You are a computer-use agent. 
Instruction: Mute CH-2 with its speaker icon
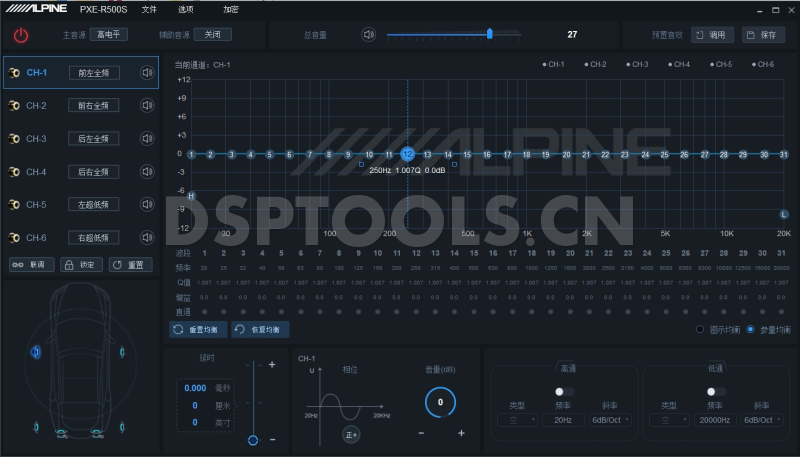pos(147,106)
